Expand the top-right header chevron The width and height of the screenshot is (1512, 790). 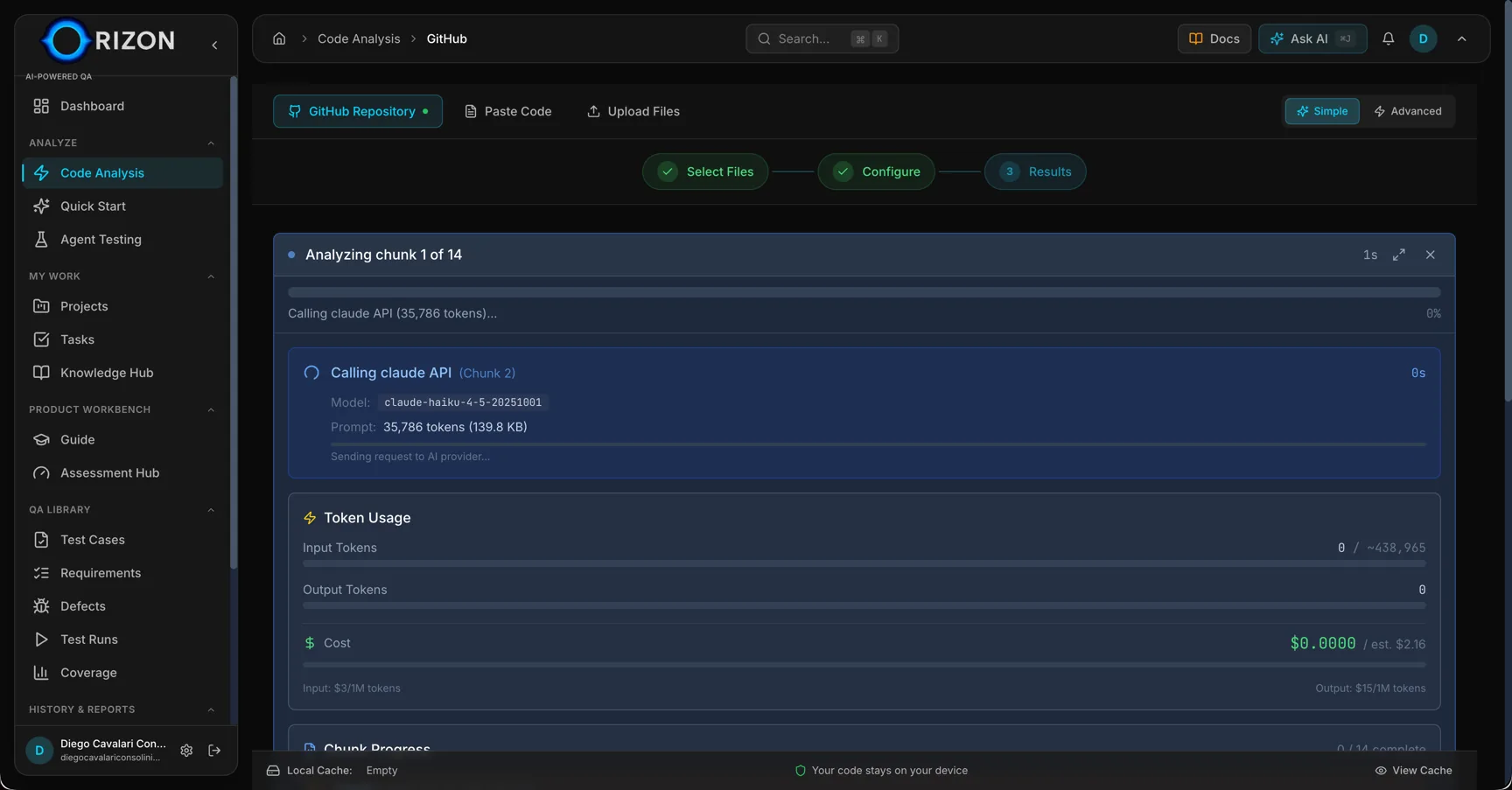pyautogui.click(x=1461, y=38)
